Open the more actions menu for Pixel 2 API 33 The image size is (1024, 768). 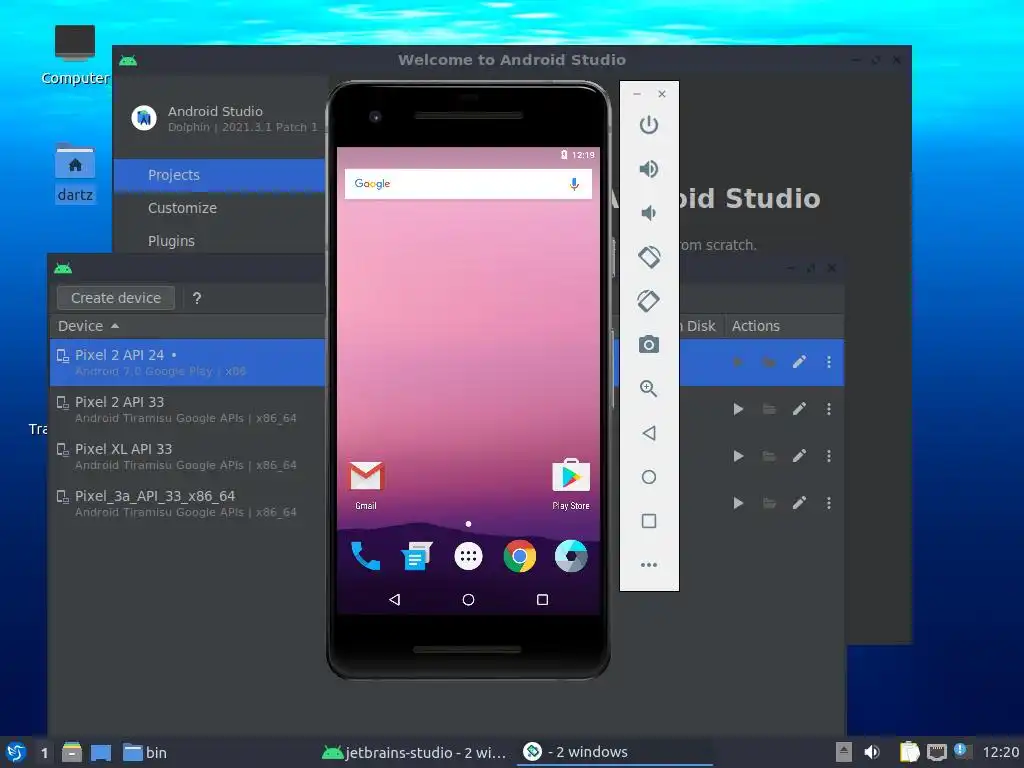829,409
